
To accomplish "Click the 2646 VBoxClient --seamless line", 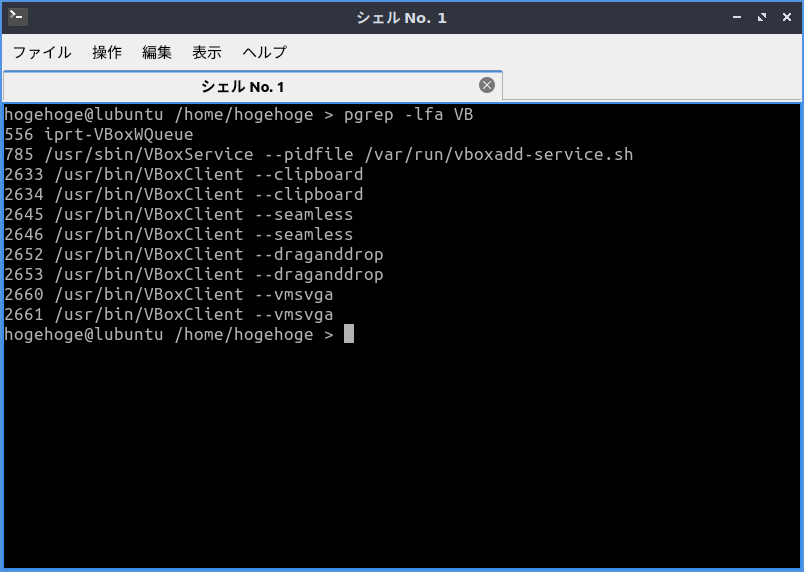I will (178, 234).
